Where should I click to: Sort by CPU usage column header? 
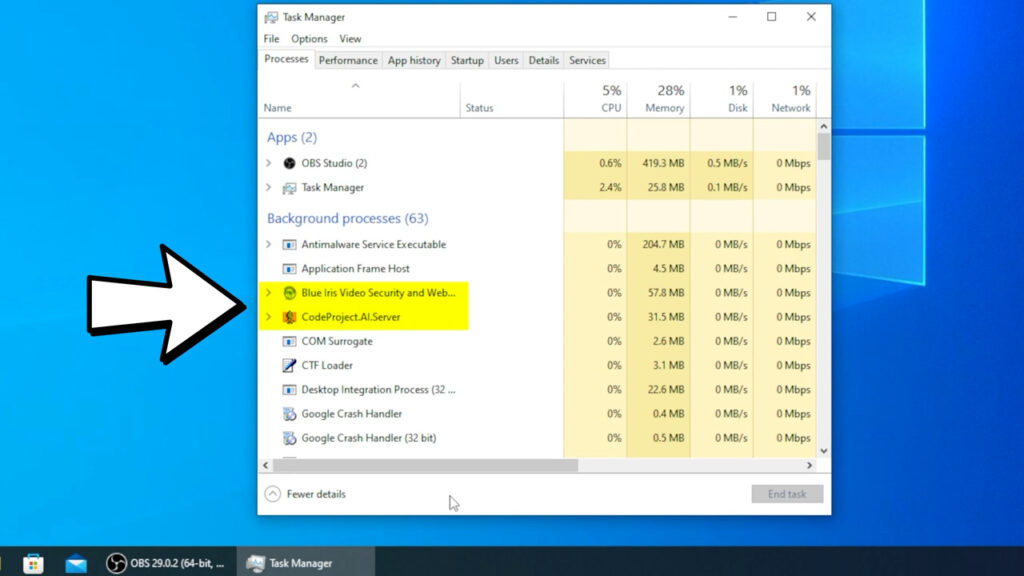pos(596,99)
